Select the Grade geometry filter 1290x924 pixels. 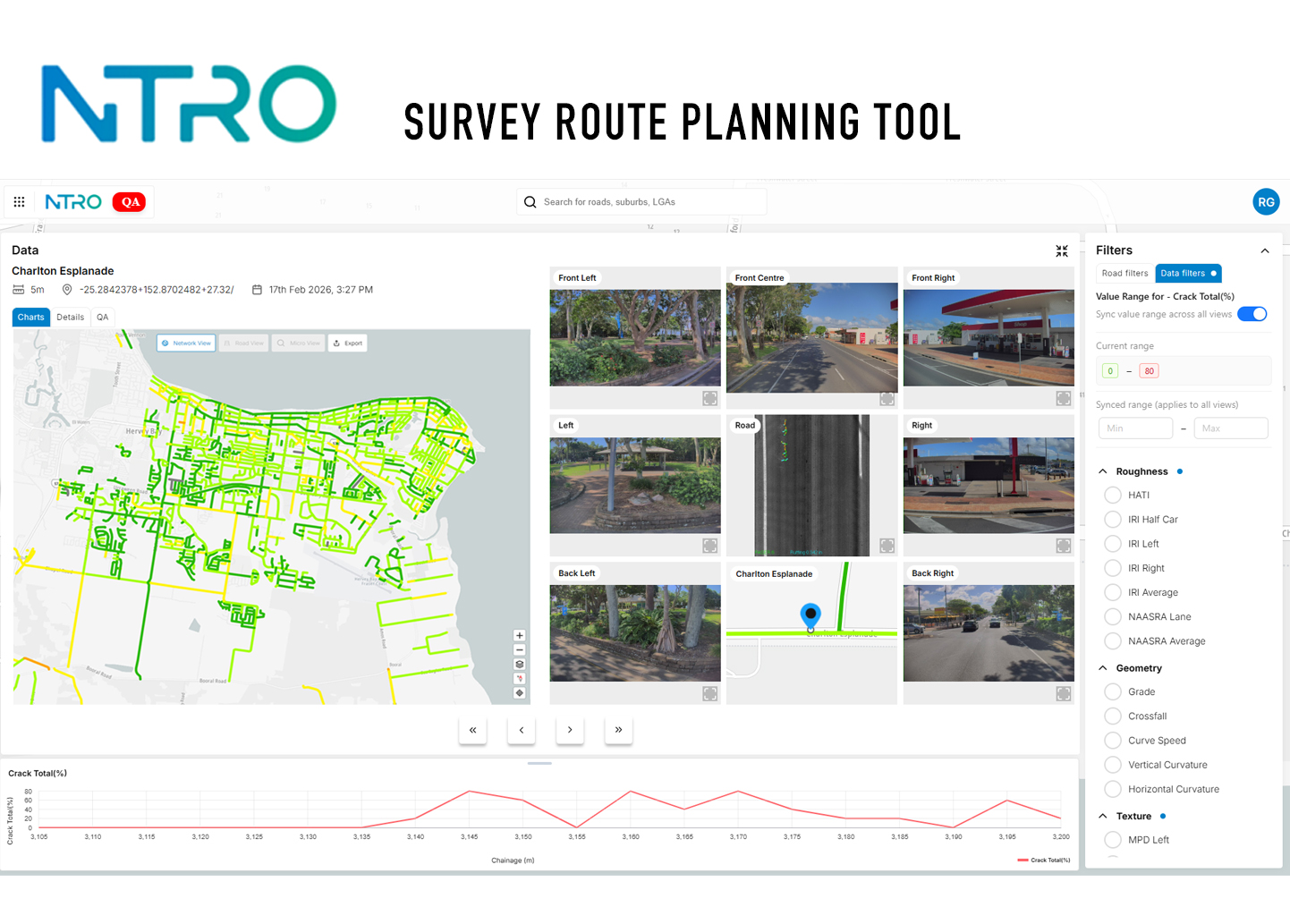[x=1113, y=691]
